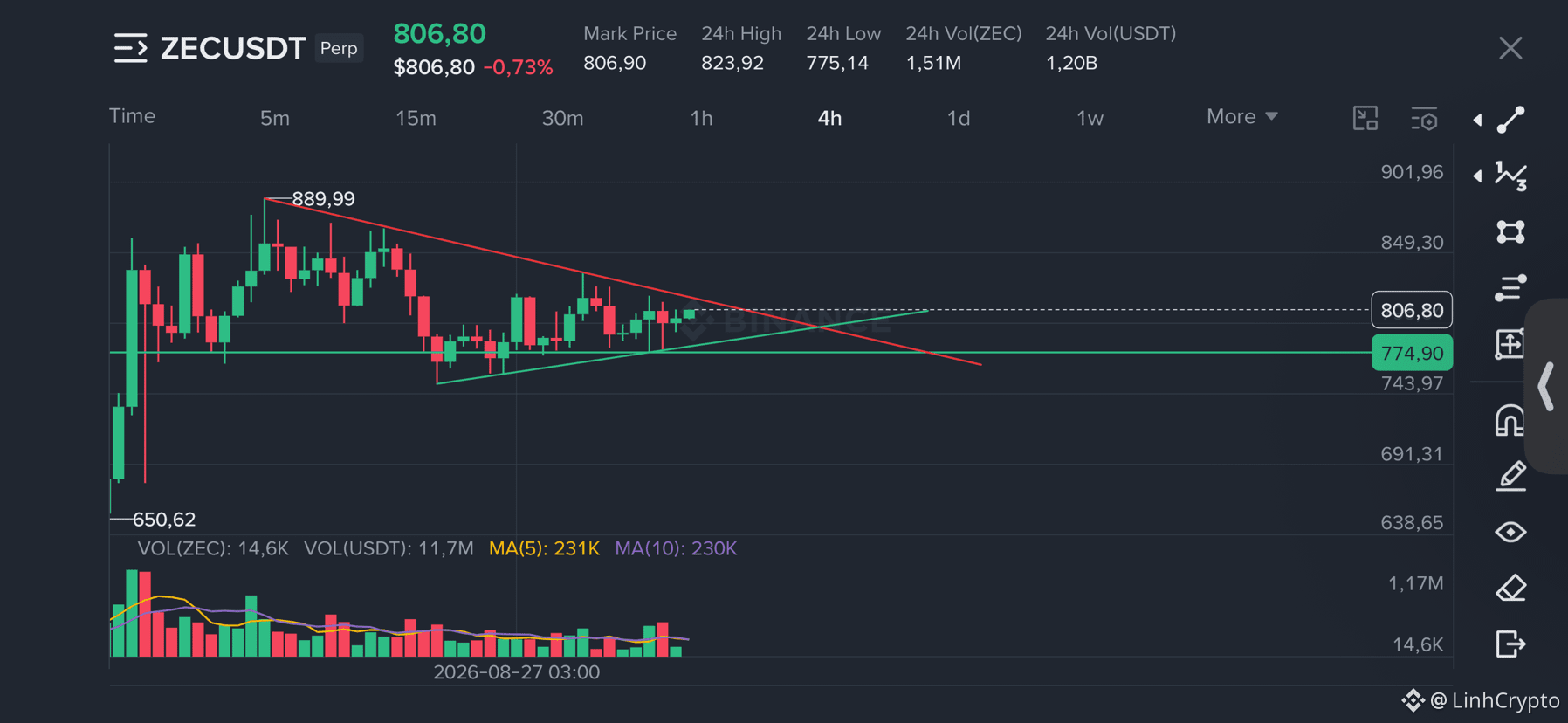Click the 638,65 price axis label
The height and width of the screenshot is (723, 1568).
pyautogui.click(x=1412, y=523)
